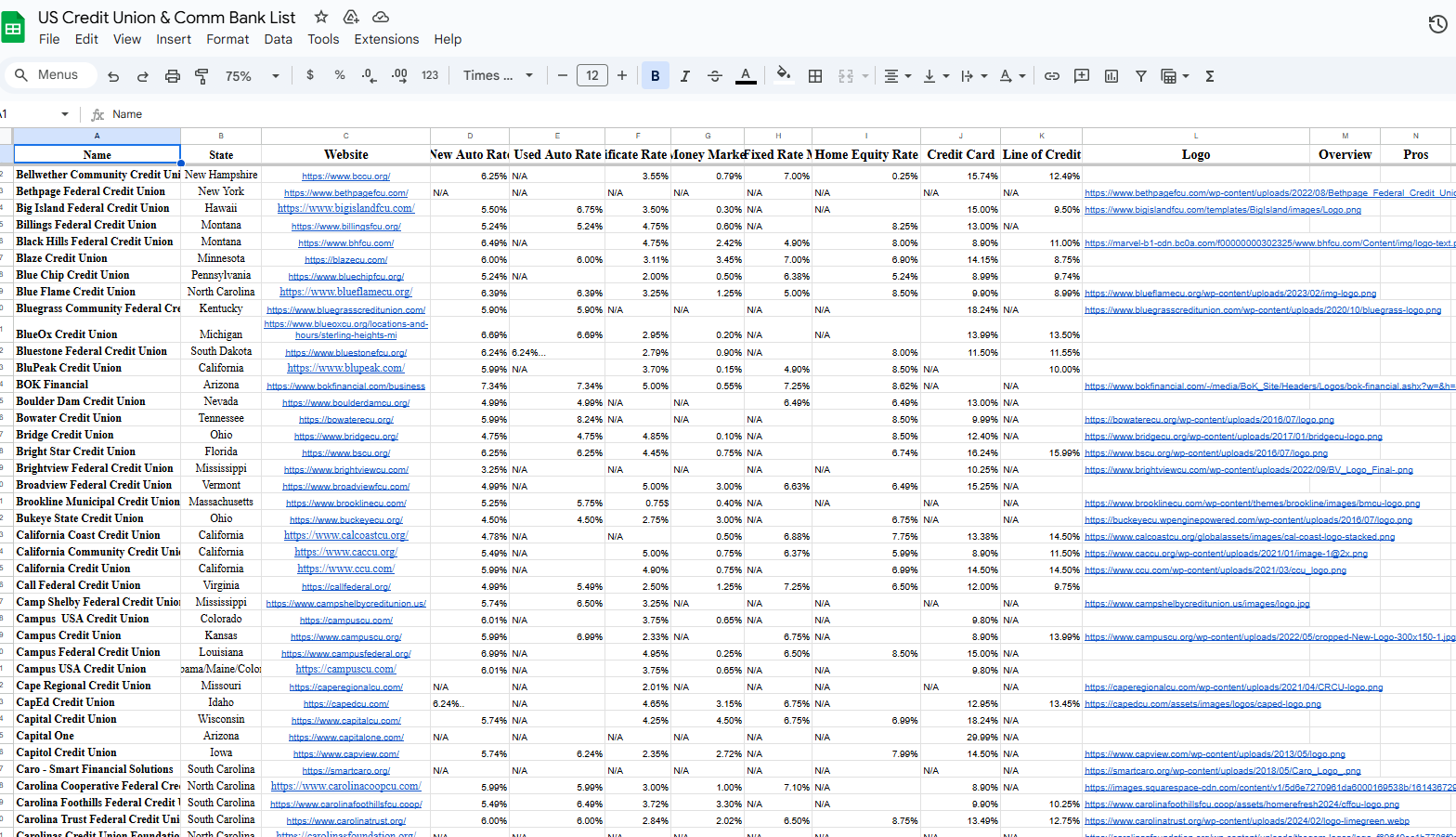This screenshot has width=1456, height=837.
Task: Format selection as currency
Action: pos(310,75)
